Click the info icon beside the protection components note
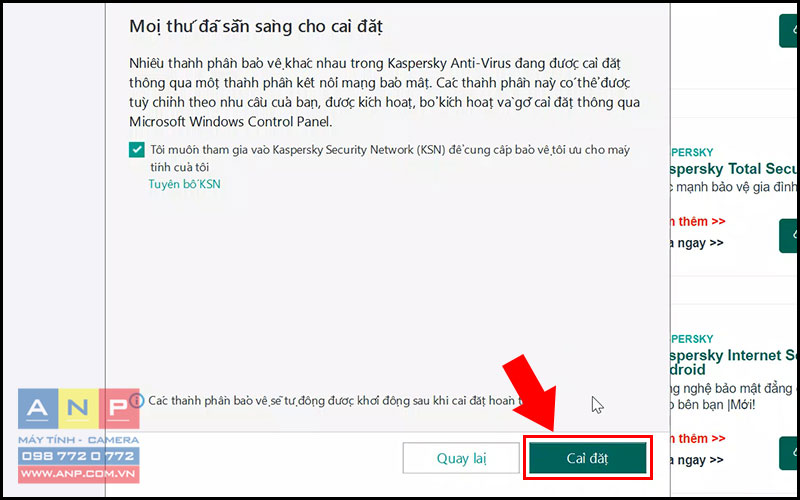800x500 pixels. (x=136, y=401)
